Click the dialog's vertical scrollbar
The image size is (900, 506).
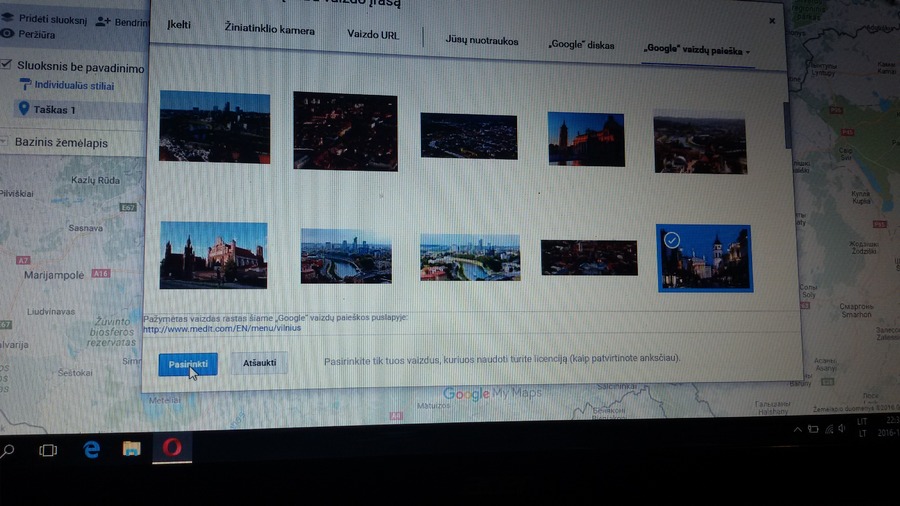coord(788,126)
